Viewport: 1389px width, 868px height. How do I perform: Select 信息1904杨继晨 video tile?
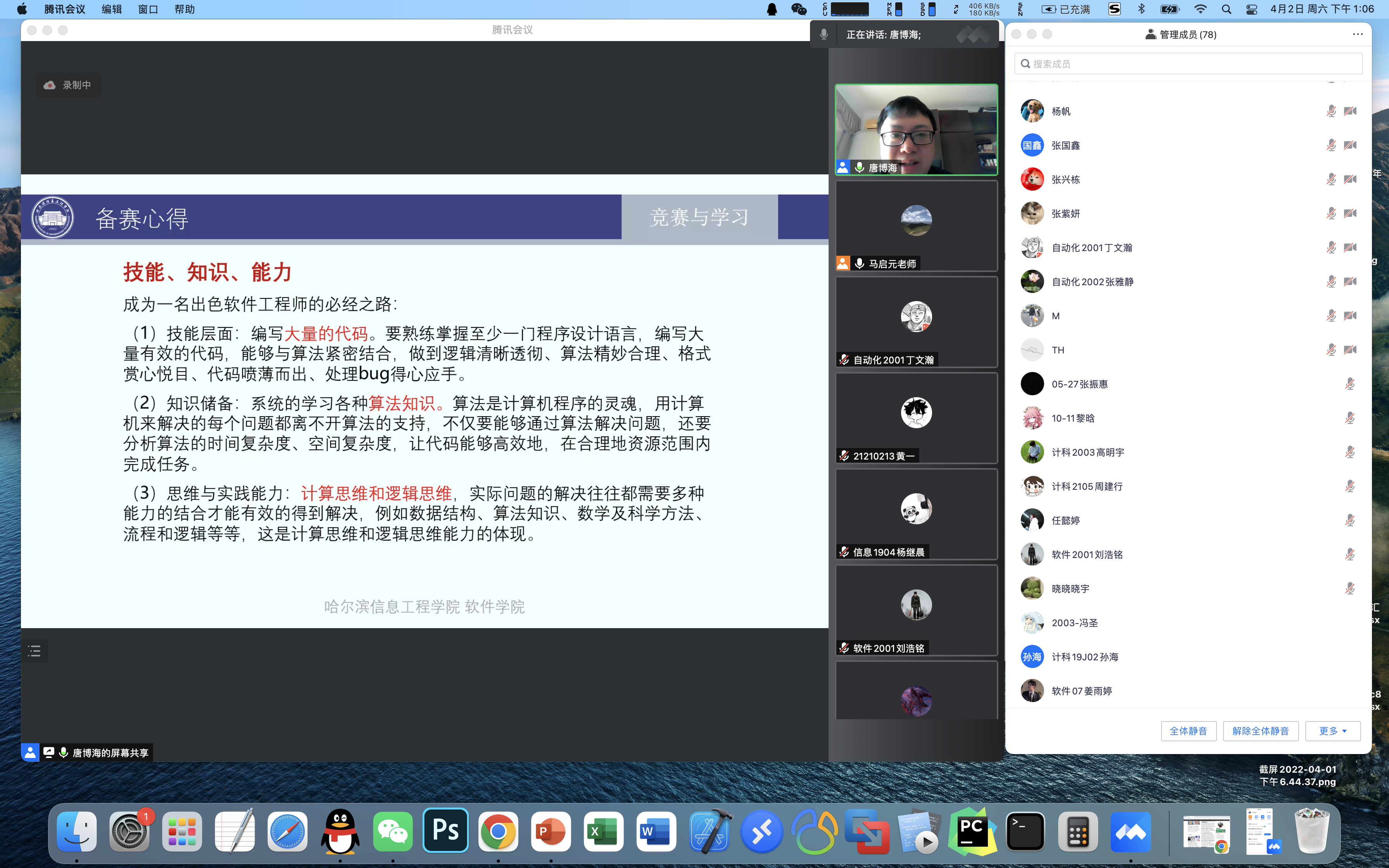917,514
